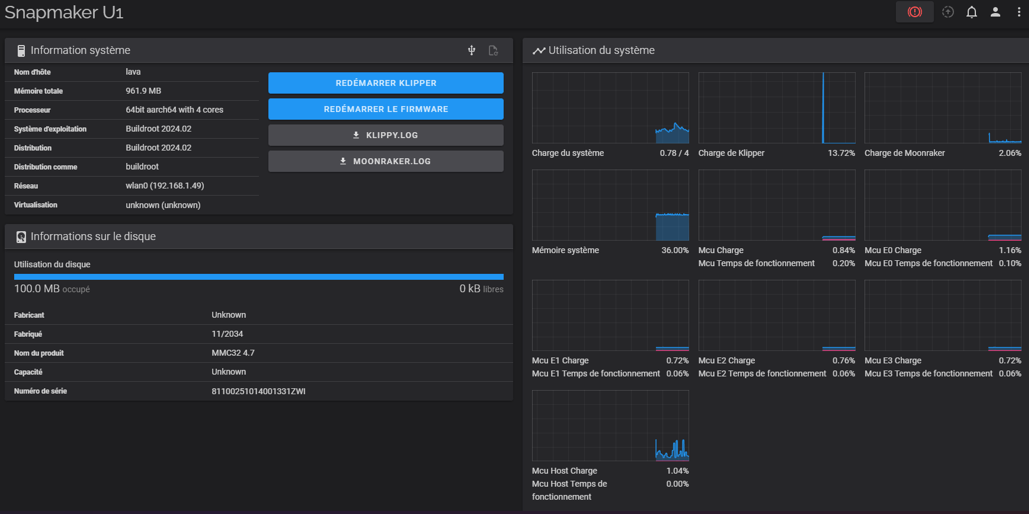Click the file icon beside USB icon
This screenshot has height=514, width=1029.
[493, 50]
